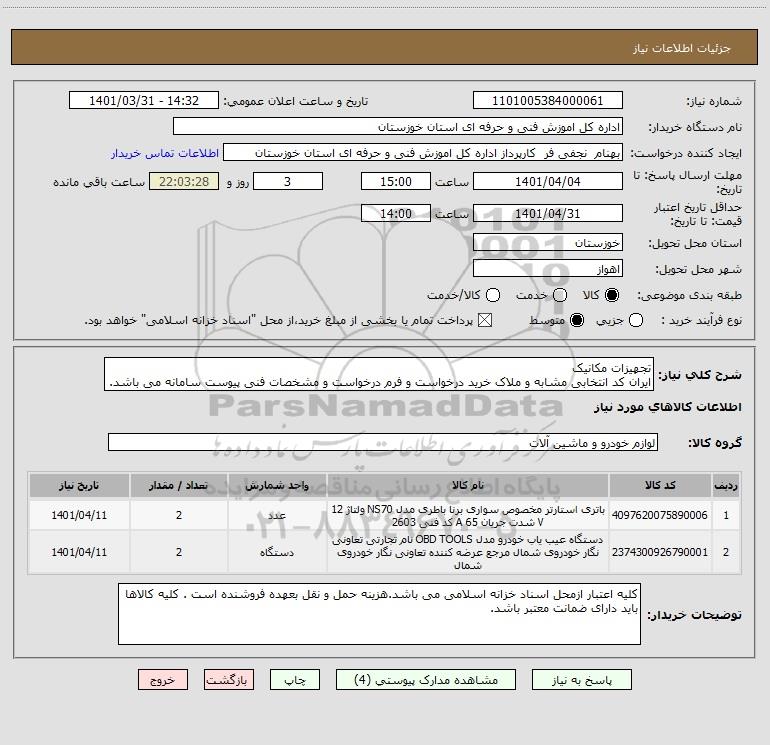
Task: Click column header واحد شمارش
Action: (277, 486)
